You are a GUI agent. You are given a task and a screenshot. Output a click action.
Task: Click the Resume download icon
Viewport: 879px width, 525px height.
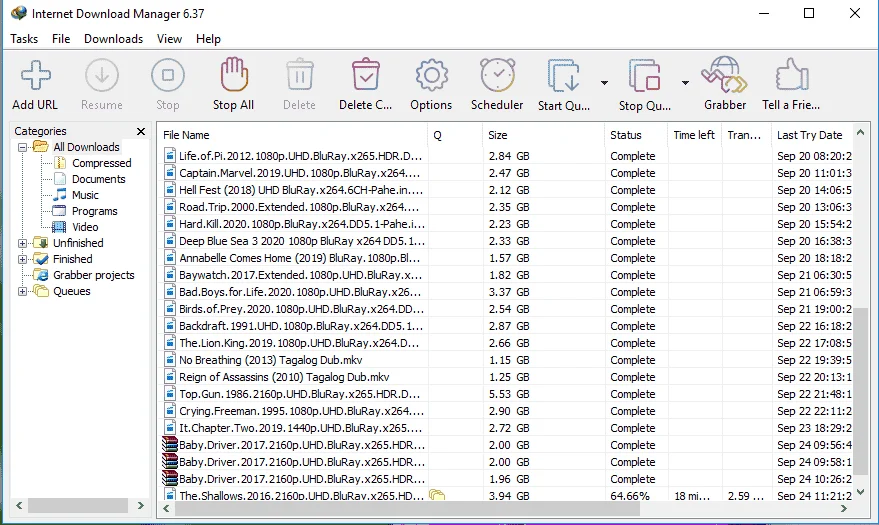101,75
